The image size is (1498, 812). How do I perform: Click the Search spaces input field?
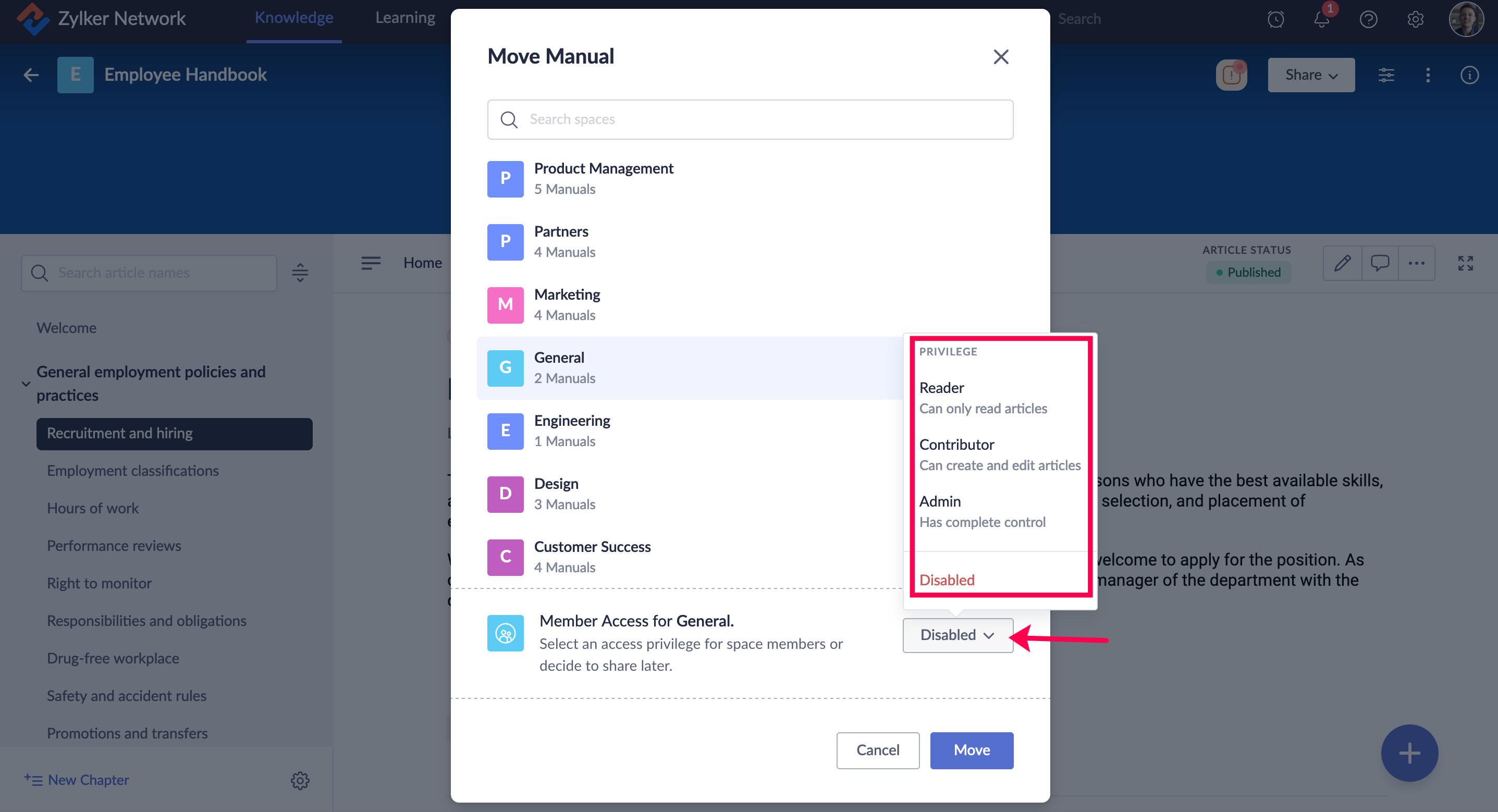pyautogui.click(x=750, y=119)
